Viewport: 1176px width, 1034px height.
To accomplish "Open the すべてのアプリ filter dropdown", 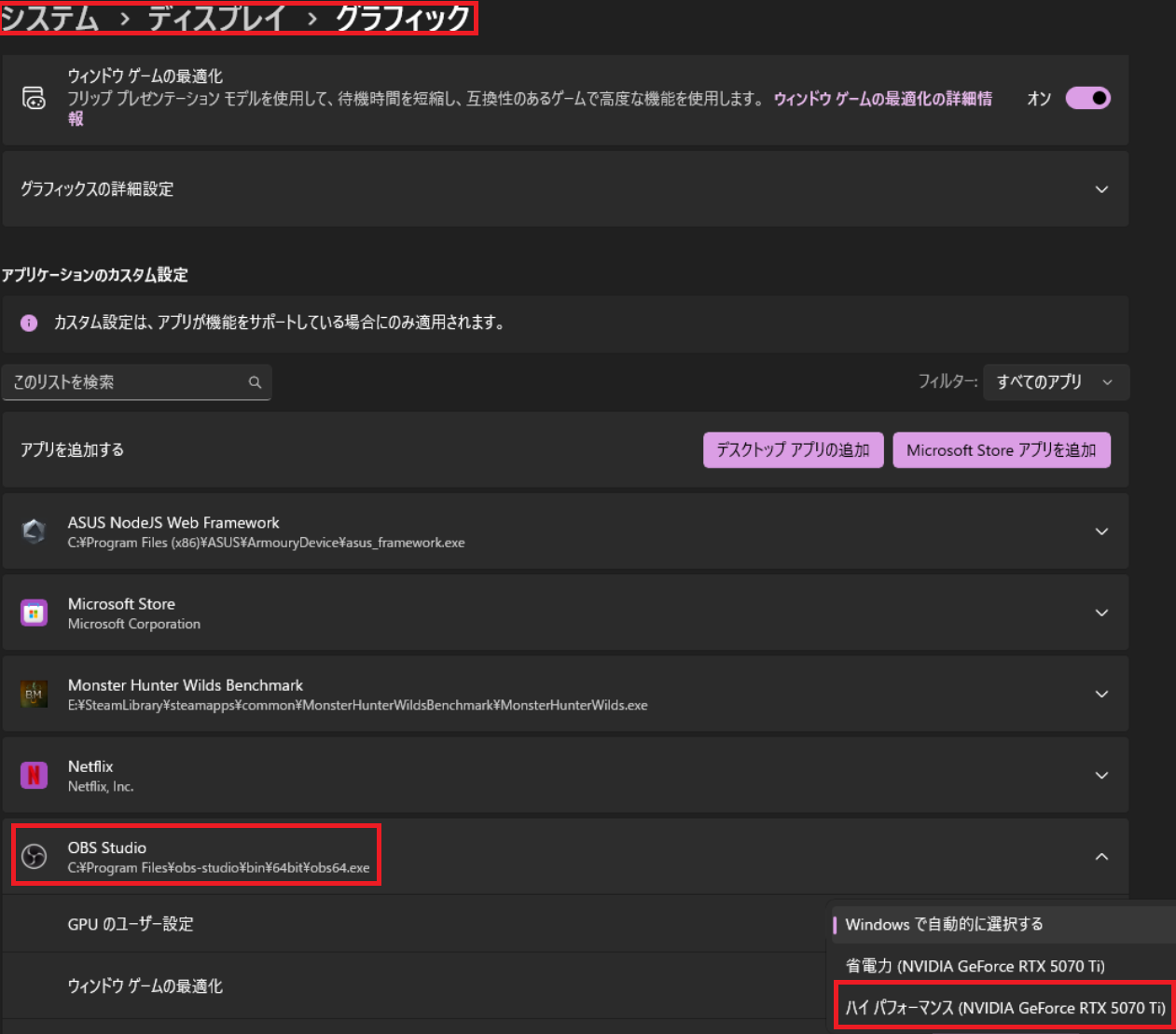I will coord(1055,382).
